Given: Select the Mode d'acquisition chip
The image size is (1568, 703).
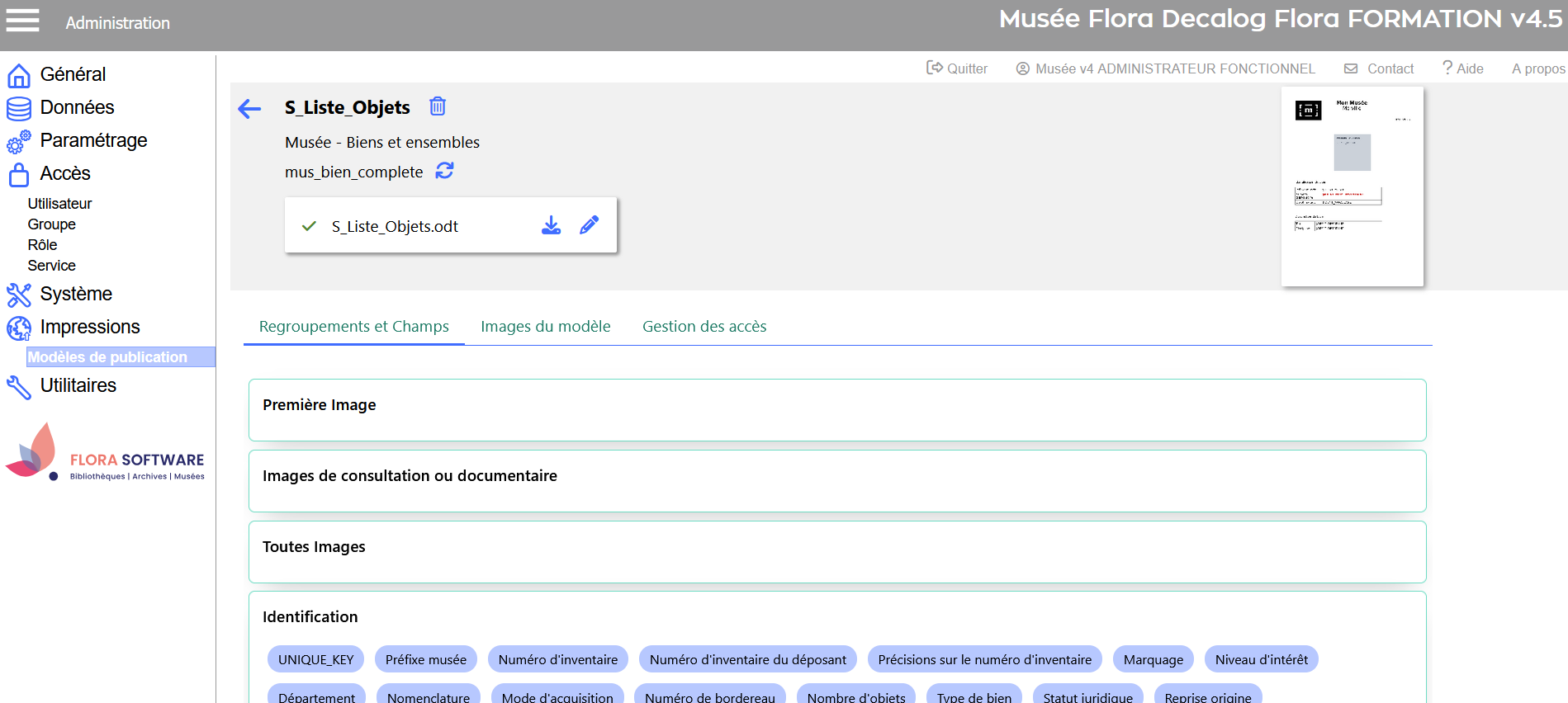Looking at the screenshot, I should click(557, 695).
